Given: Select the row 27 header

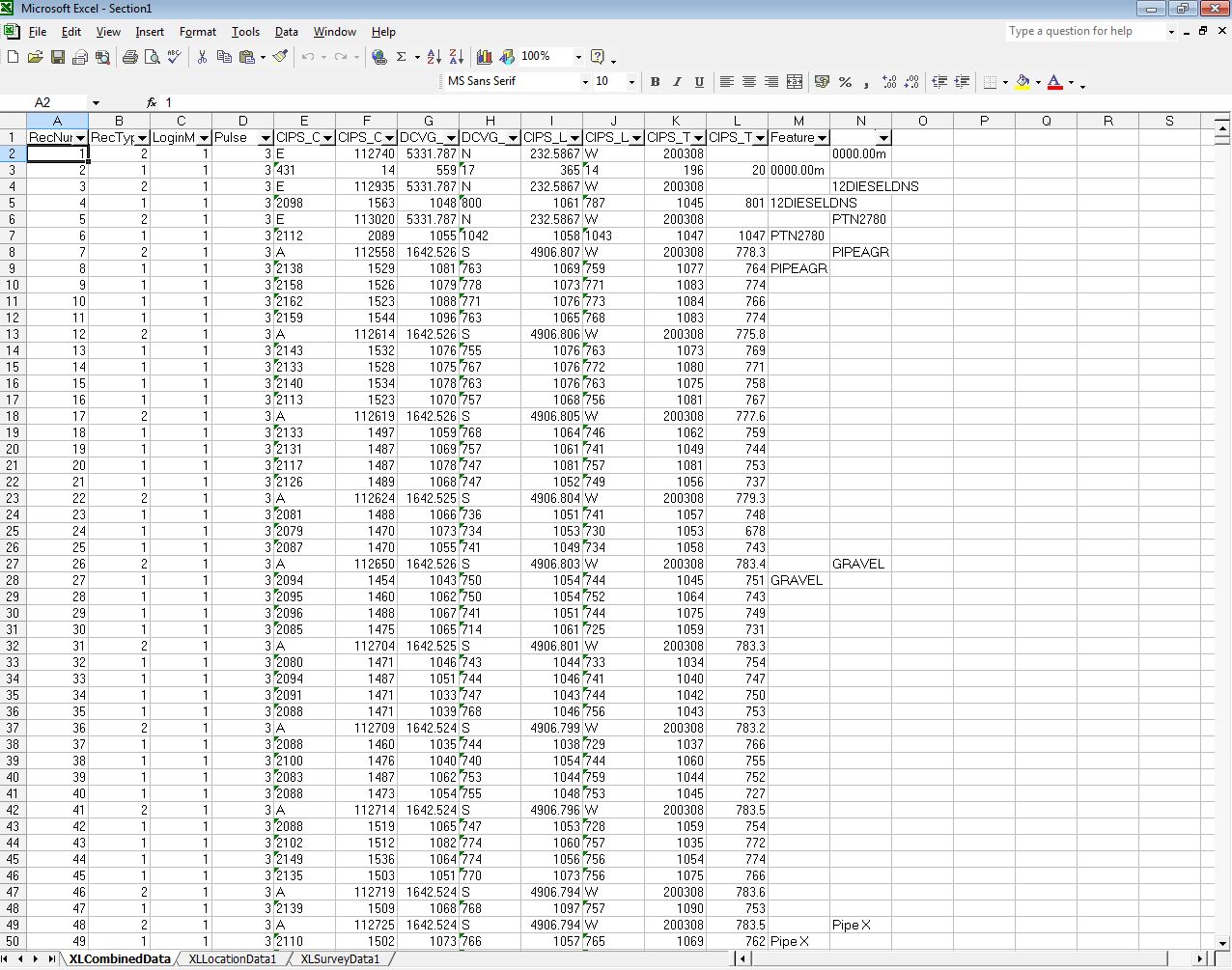Looking at the screenshot, I should 13,564.
